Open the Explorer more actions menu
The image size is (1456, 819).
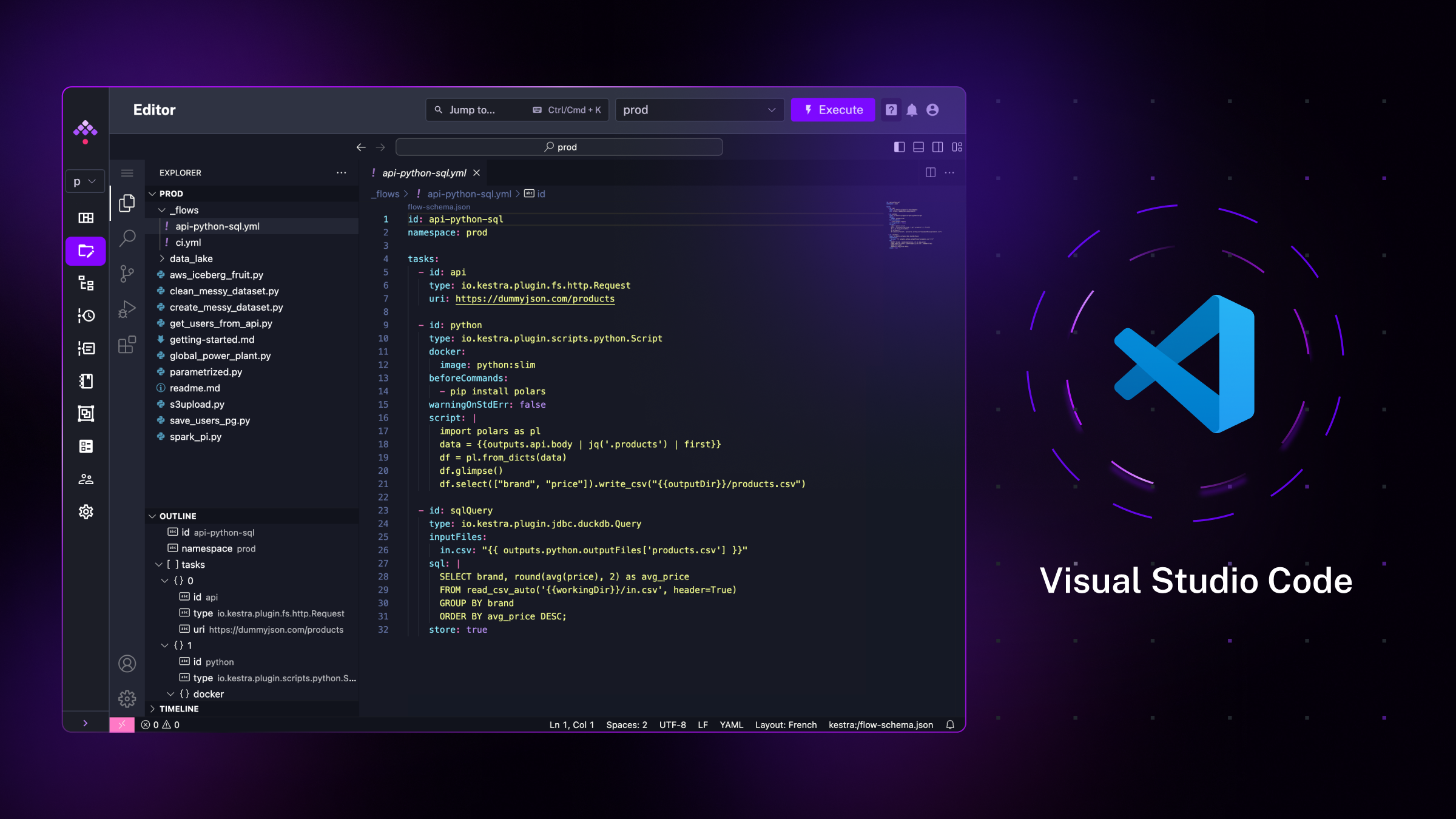tap(342, 173)
